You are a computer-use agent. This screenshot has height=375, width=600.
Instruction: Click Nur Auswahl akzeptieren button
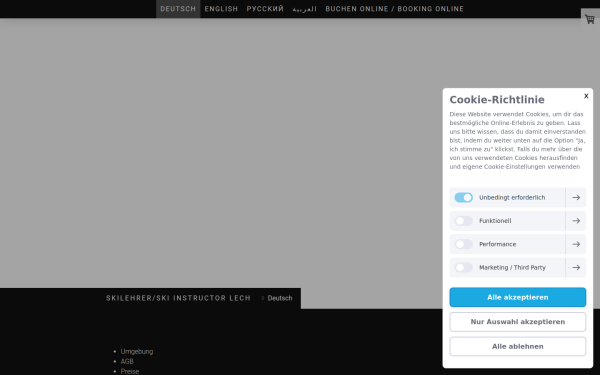click(517, 322)
